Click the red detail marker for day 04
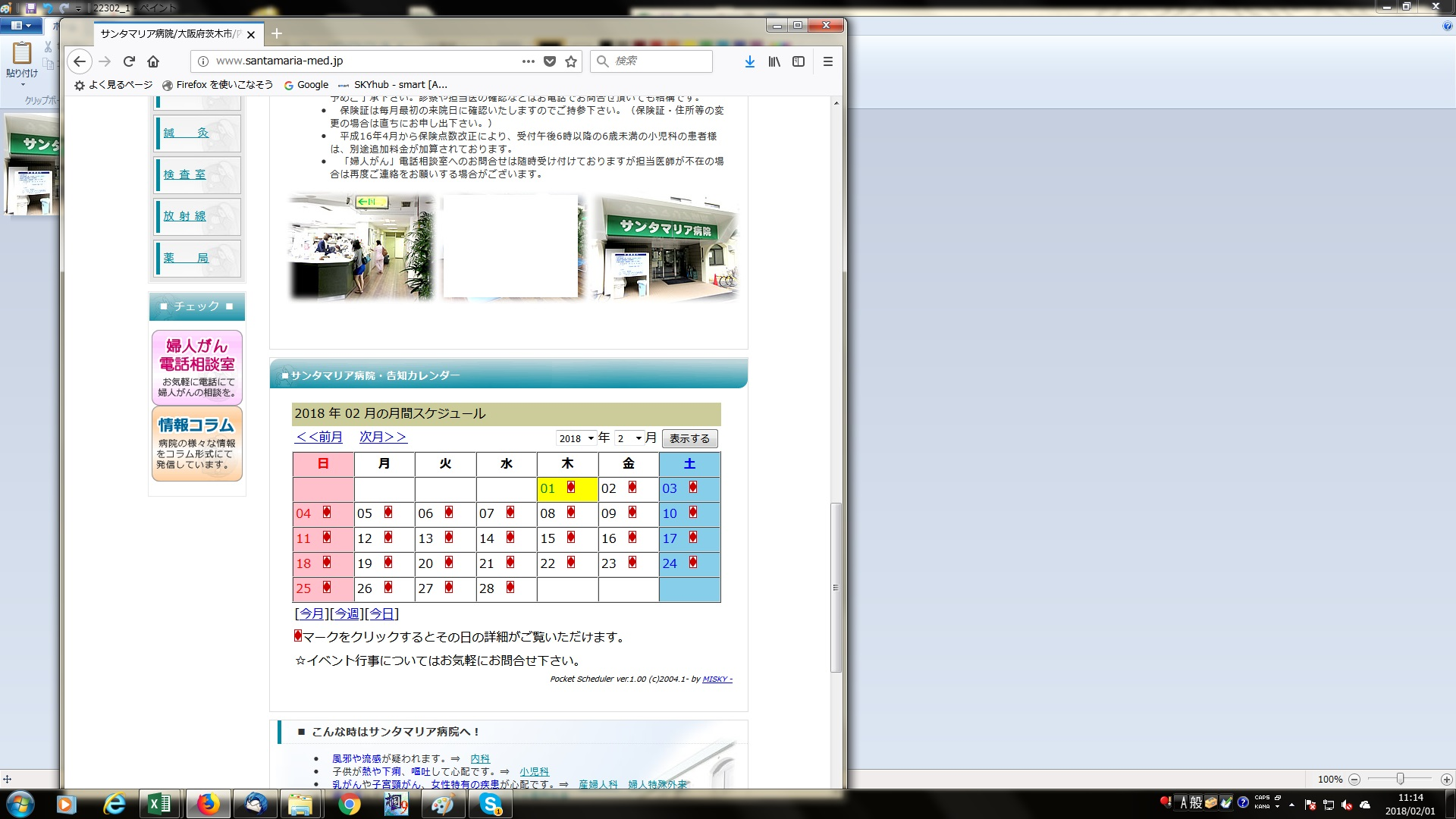 (x=327, y=513)
